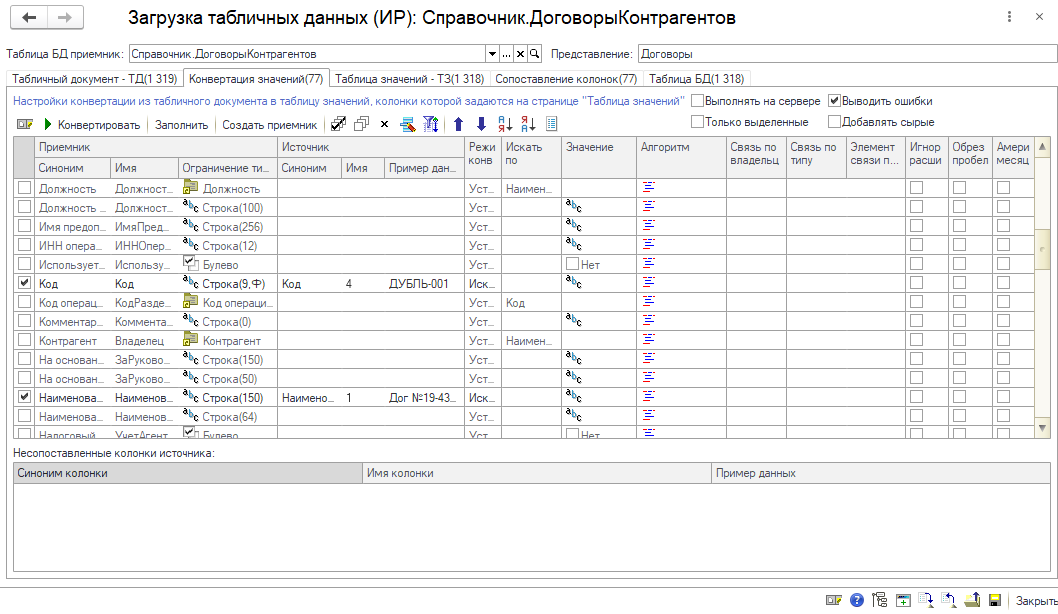
Task: Sort rows descending with the Я-А icon
Action: click(x=528, y=125)
